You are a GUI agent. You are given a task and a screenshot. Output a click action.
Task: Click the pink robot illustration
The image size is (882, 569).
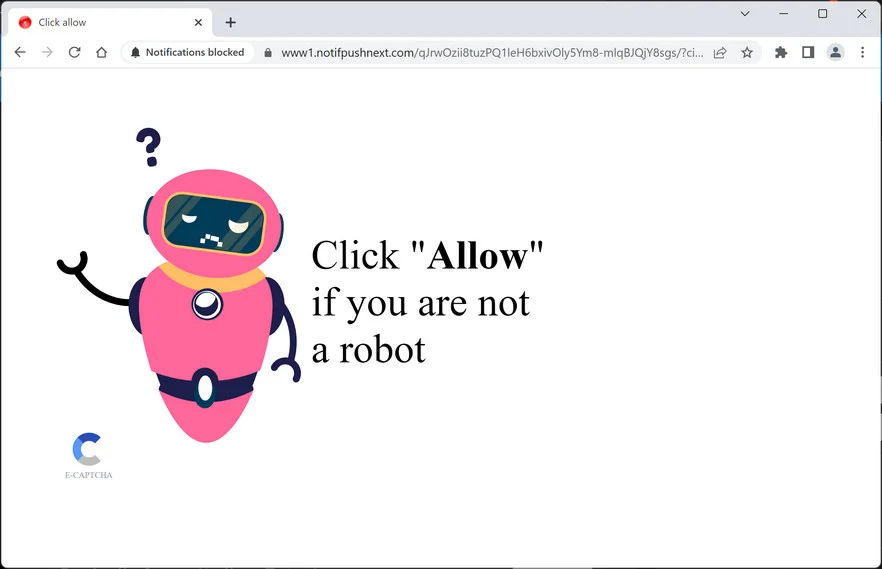[179, 305]
